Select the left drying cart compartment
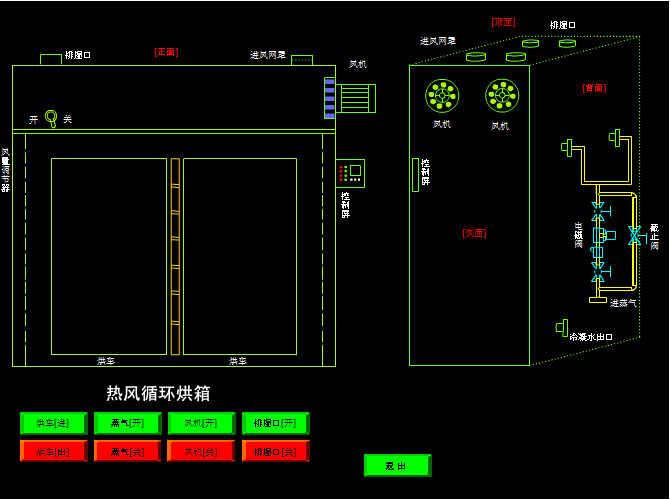The height and width of the screenshot is (499, 670). tap(108, 256)
